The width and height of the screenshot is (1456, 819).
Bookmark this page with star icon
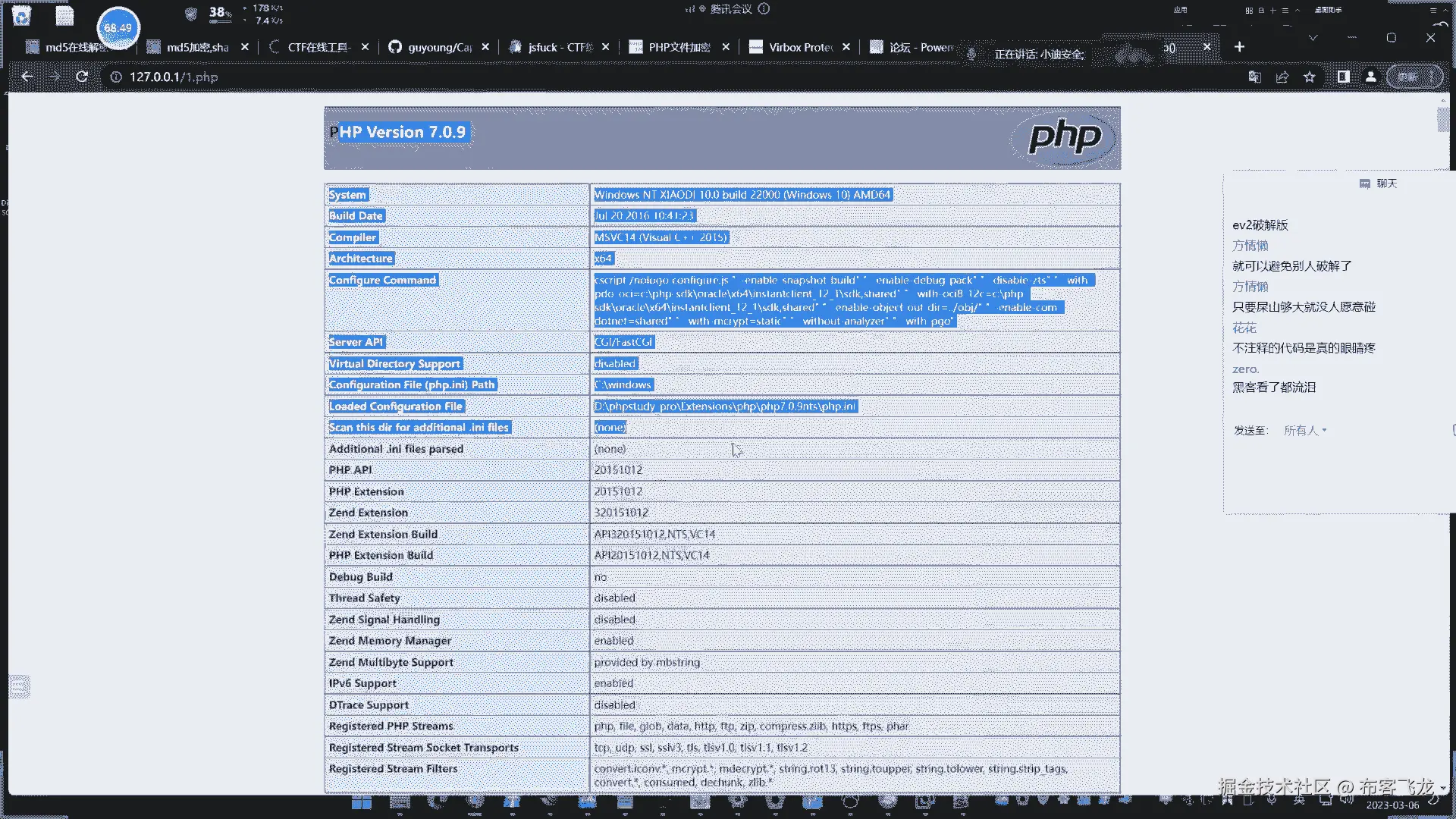coord(1310,77)
